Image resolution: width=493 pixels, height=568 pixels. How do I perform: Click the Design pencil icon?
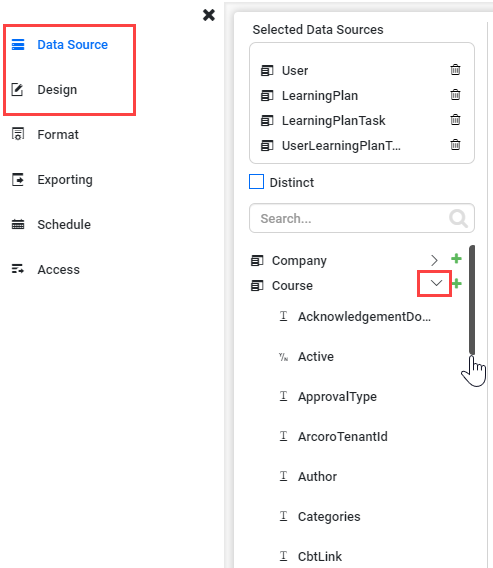17,89
